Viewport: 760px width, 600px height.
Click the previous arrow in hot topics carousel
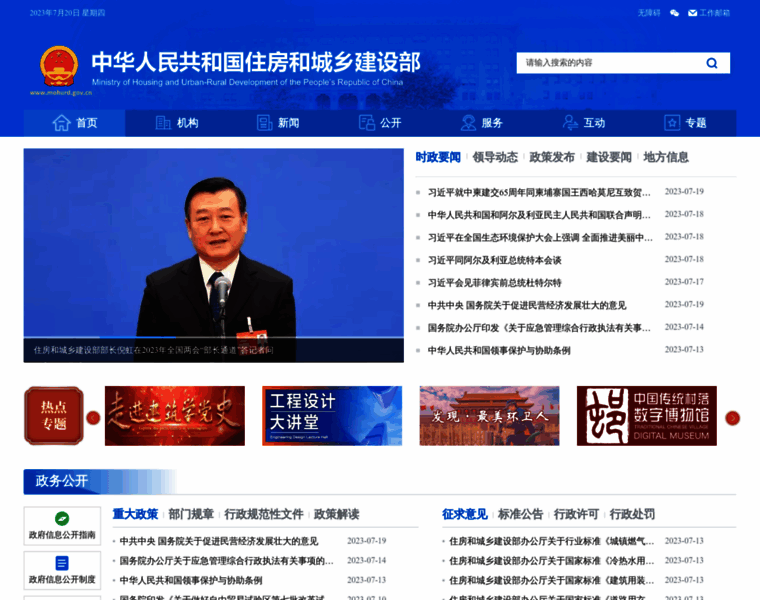(x=93, y=418)
